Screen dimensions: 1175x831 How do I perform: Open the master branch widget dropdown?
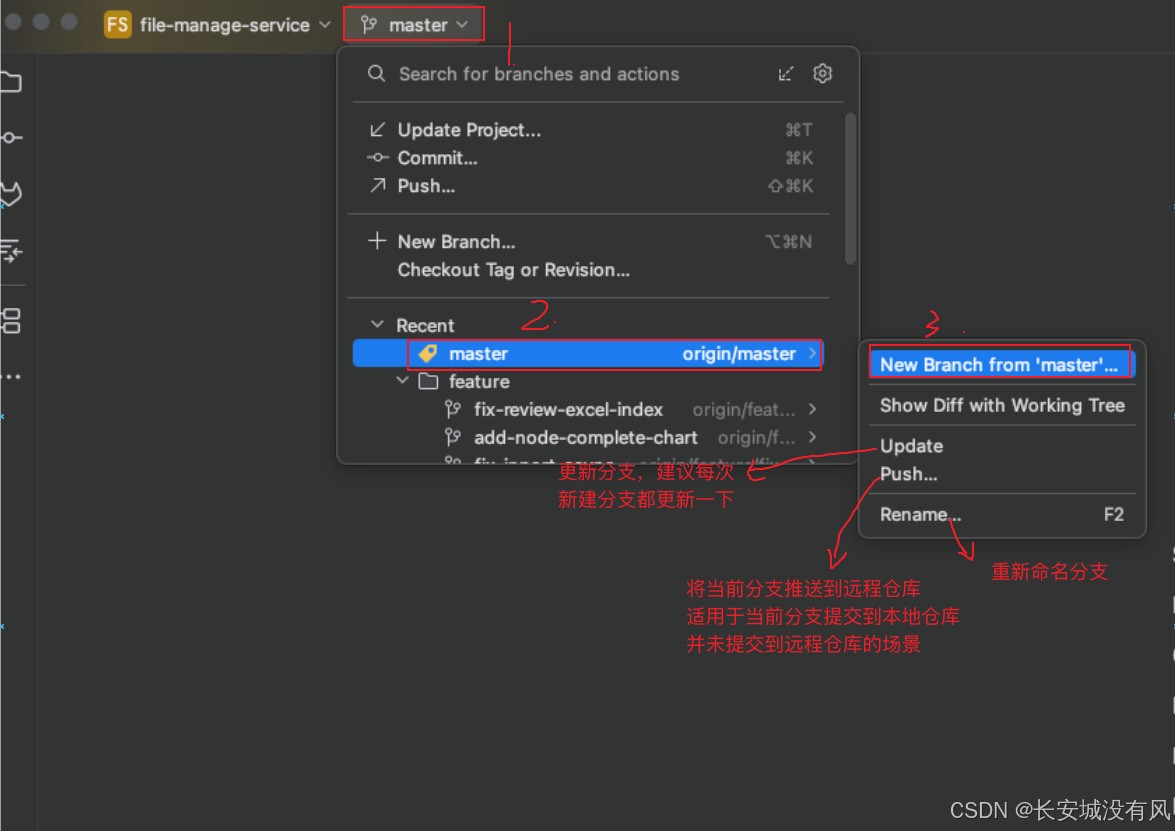(x=414, y=25)
